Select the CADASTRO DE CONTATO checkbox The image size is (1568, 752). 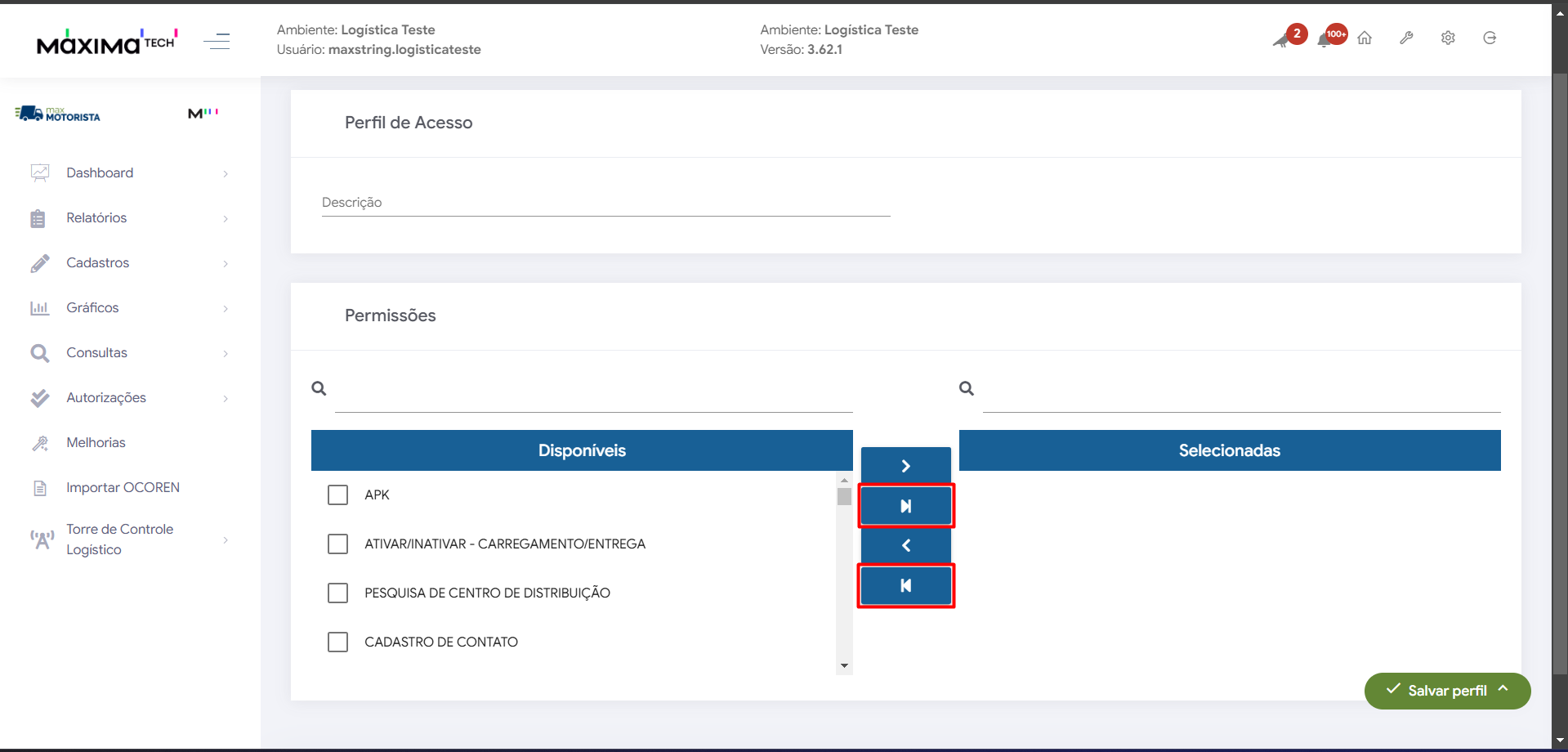point(337,642)
